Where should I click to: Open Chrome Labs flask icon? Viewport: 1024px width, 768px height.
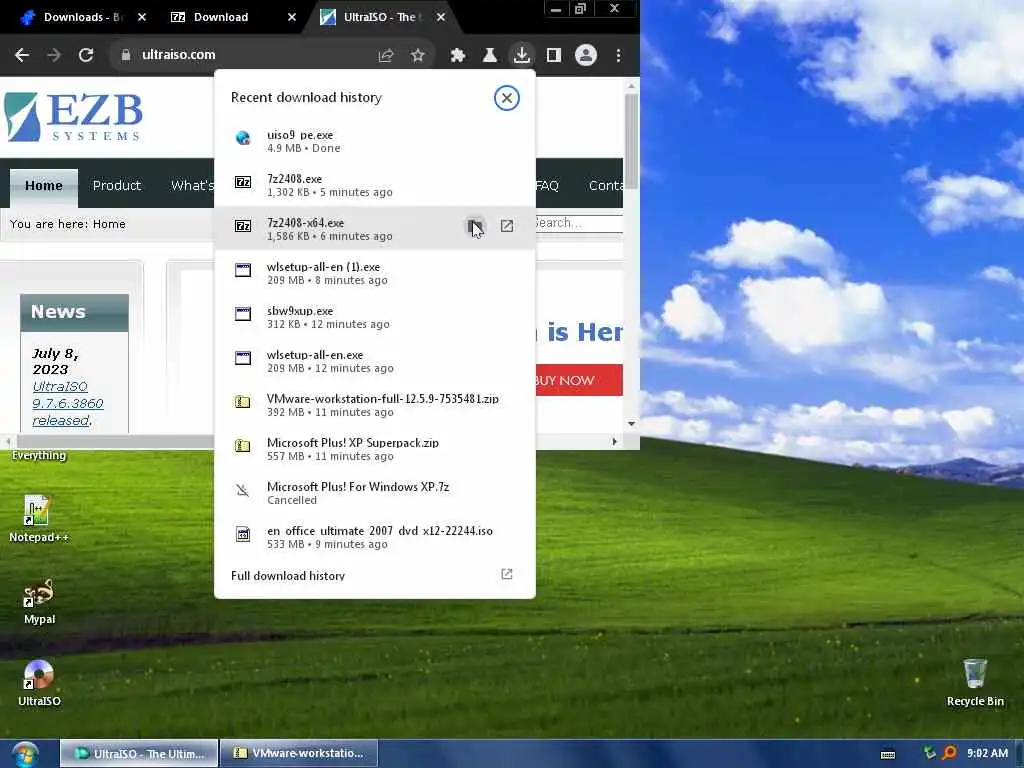point(489,56)
